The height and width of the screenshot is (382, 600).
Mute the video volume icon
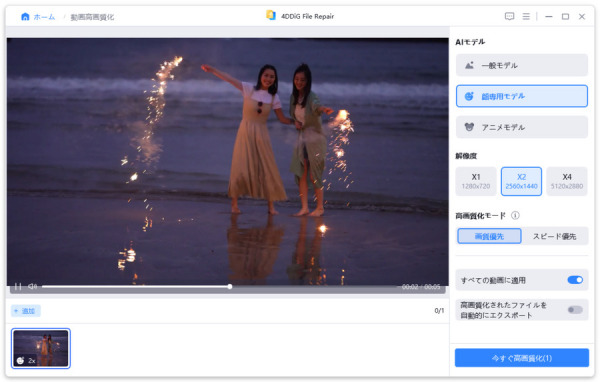33,286
